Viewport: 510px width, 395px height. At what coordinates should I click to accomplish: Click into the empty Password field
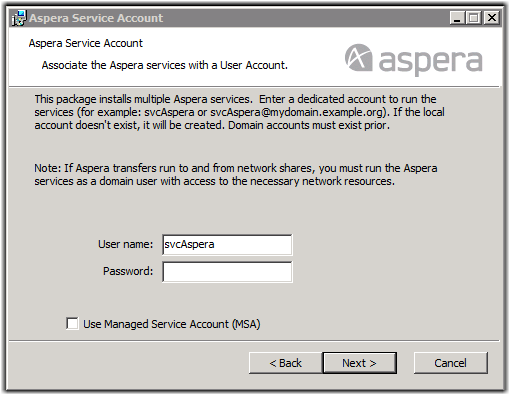(227, 272)
